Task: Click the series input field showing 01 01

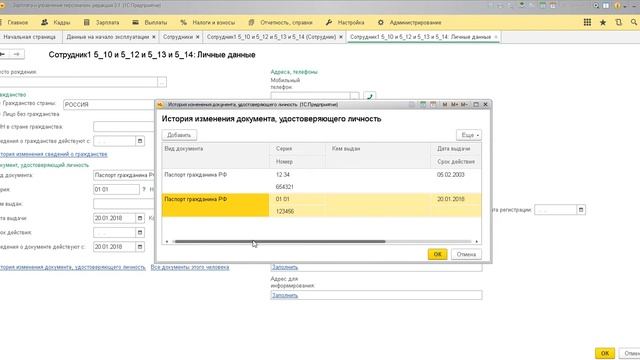Action: point(116,190)
